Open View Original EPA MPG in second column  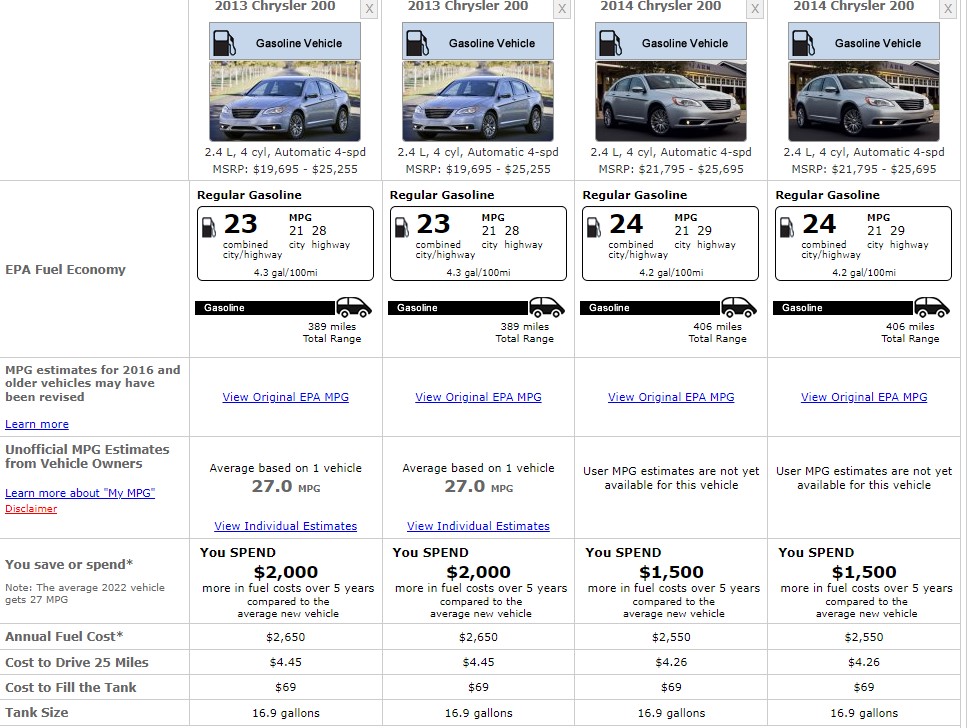479,397
